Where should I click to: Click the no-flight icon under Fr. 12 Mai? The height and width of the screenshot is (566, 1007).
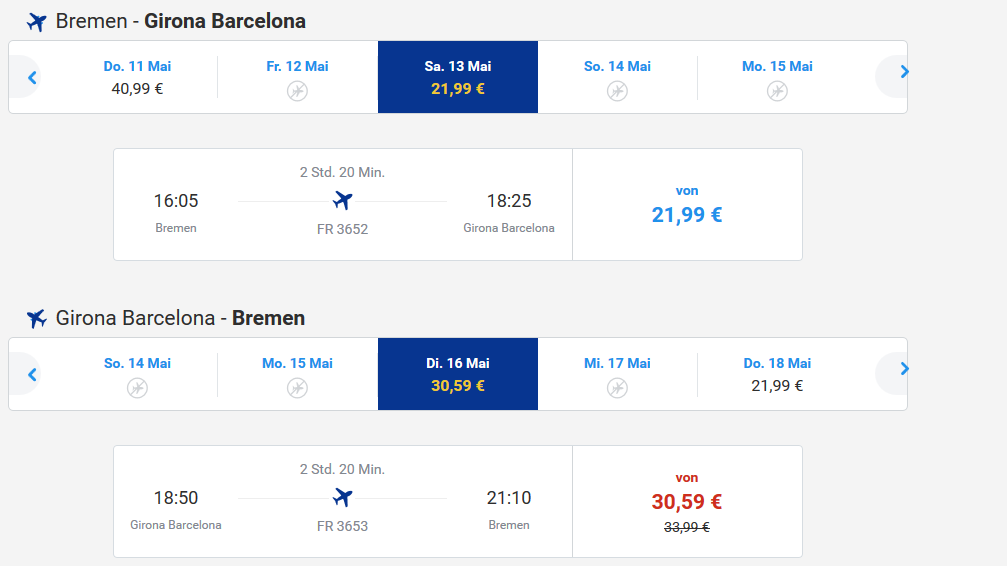297,91
